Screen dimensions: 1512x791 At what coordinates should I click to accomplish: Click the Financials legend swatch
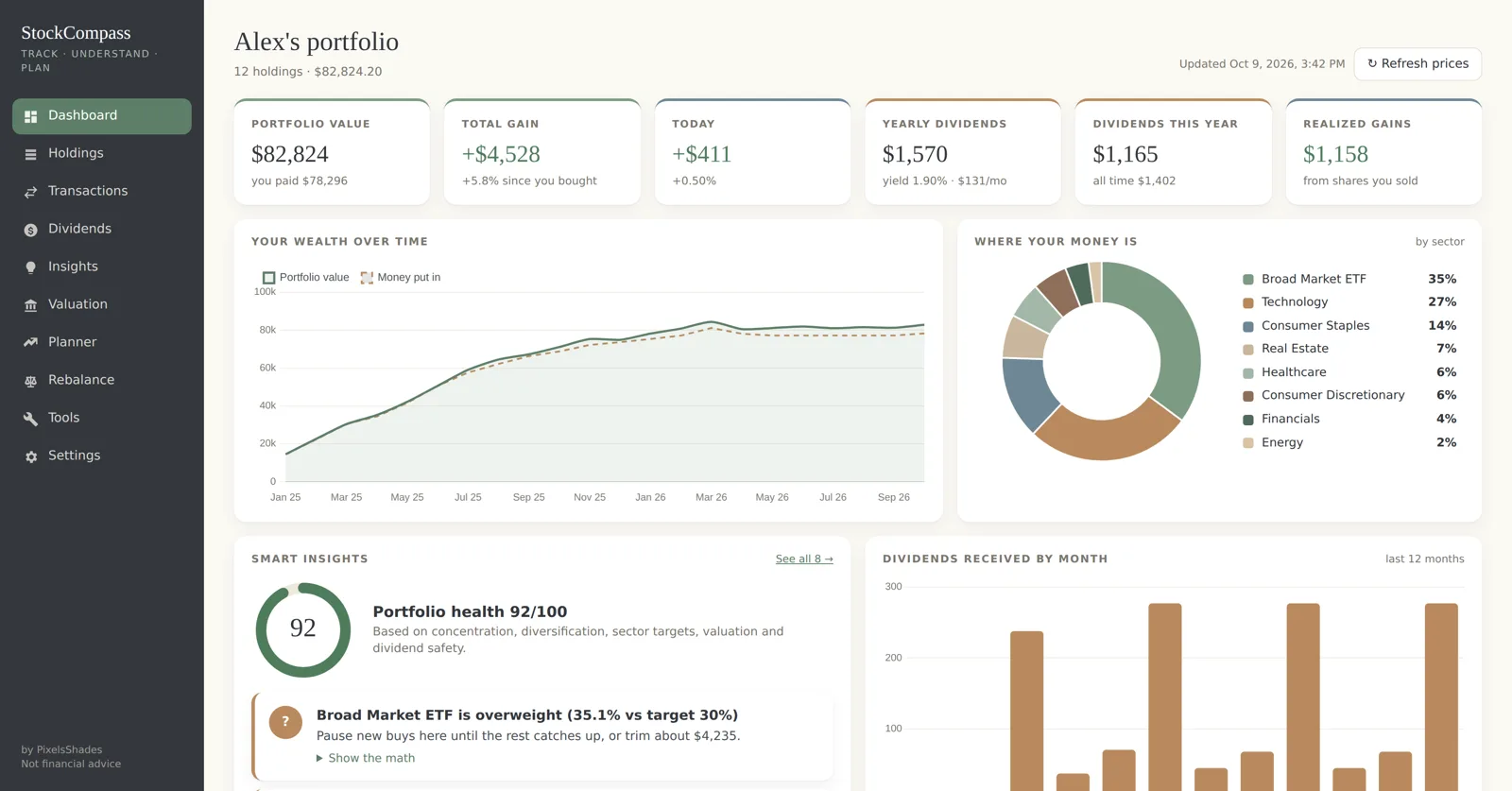click(1248, 420)
